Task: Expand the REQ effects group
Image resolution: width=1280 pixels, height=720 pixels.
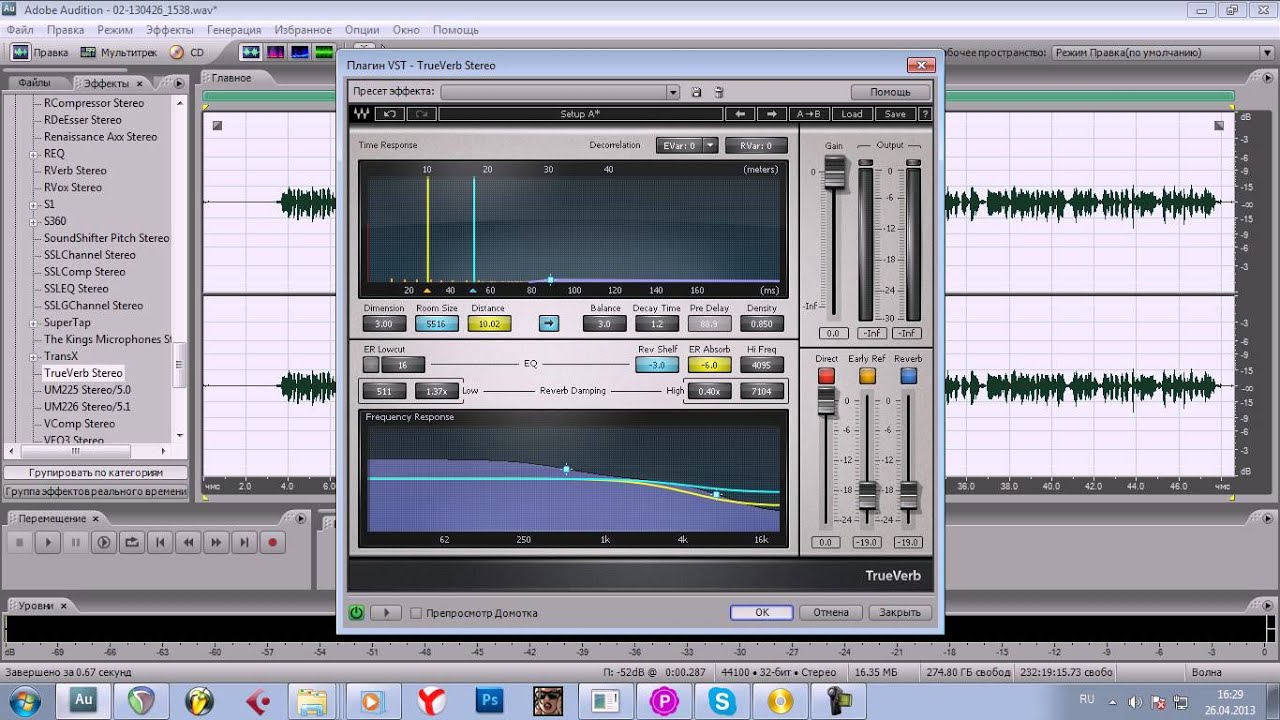Action: point(35,154)
